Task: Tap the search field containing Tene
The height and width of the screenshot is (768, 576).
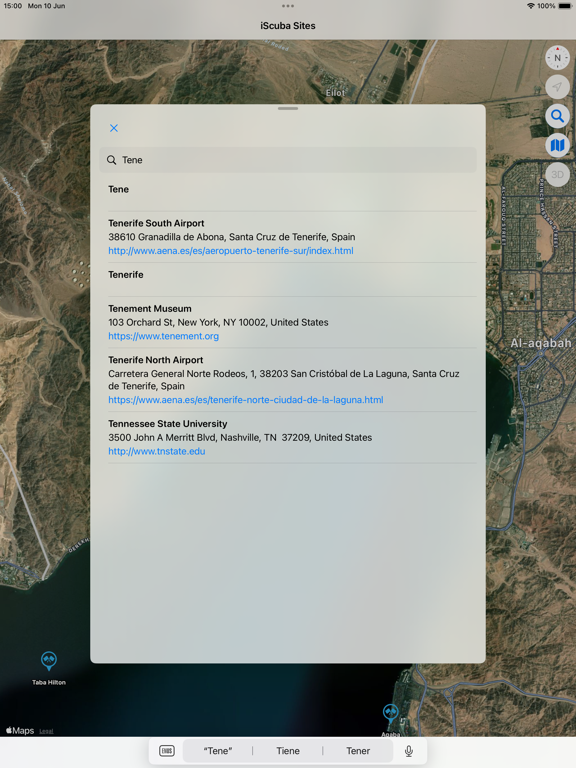Action: pyautogui.click(x=288, y=160)
